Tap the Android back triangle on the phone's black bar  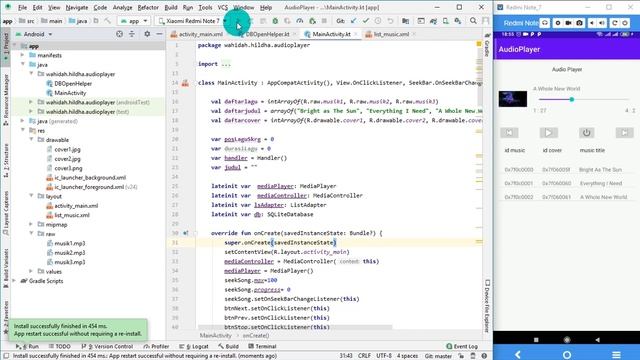point(598,340)
